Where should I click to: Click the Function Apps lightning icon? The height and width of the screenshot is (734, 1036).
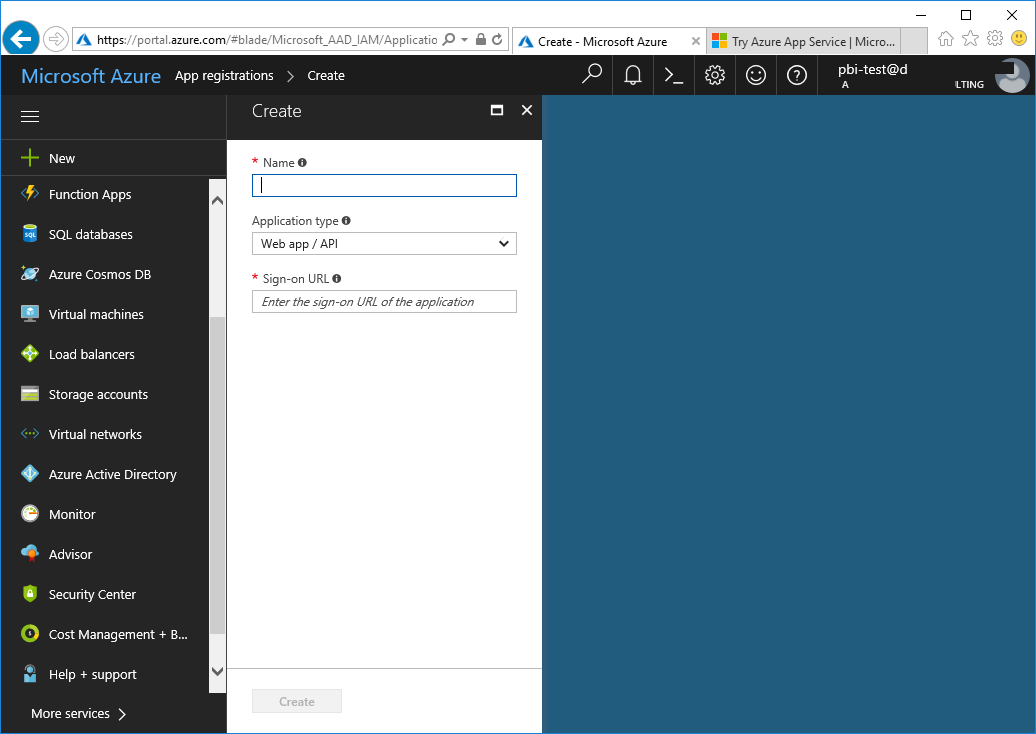point(30,194)
